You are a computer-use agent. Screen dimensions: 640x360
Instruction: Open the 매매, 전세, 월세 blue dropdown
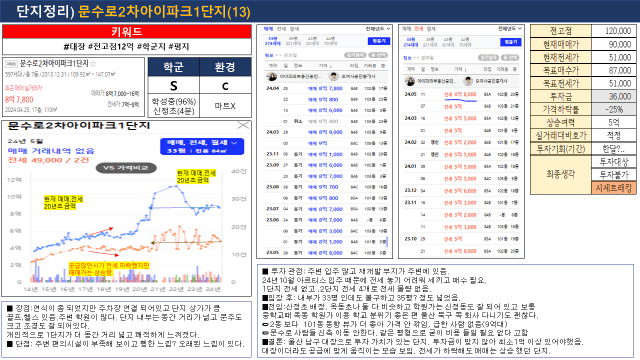[x=202, y=147]
